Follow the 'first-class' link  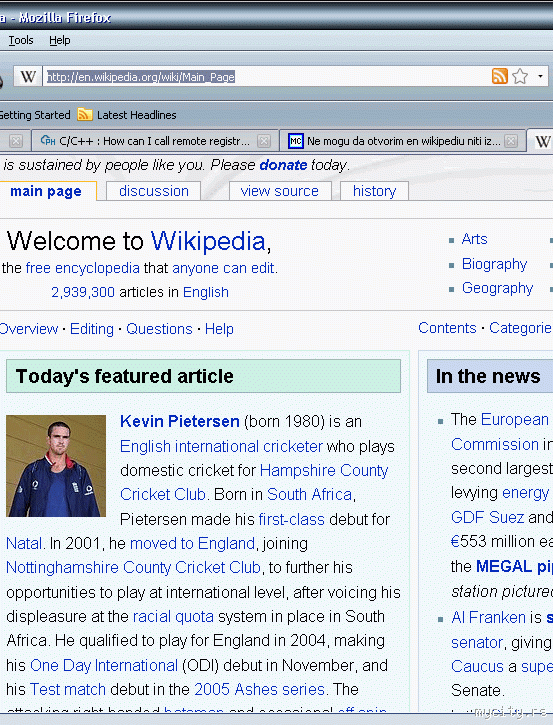click(x=291, y=519)
